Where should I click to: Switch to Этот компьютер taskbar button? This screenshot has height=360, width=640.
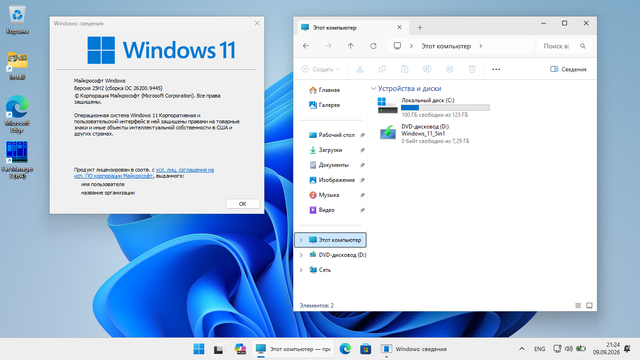tap(293, 349)
